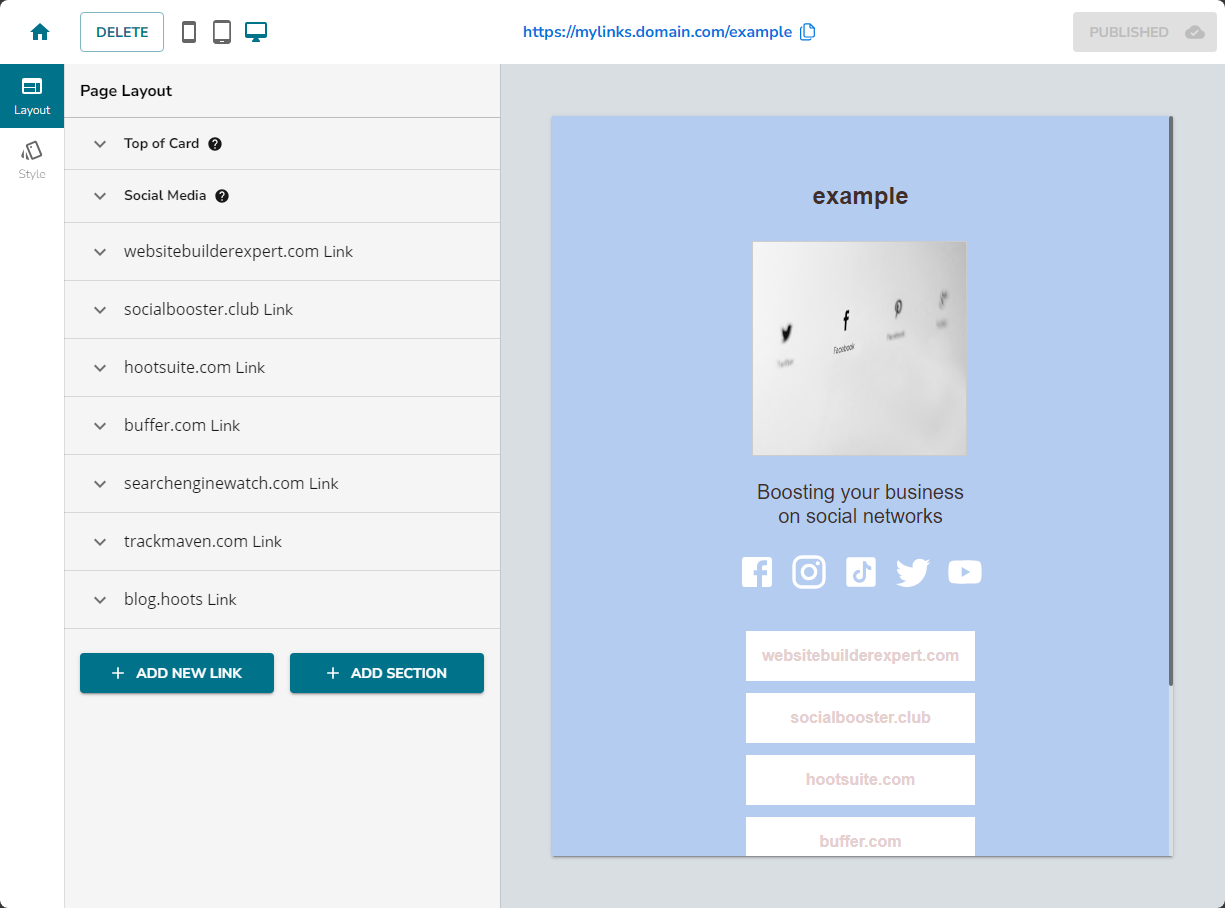Click the Page Layout heading
Viewport: 1225px width, 908px height.
tap(126, 91)
